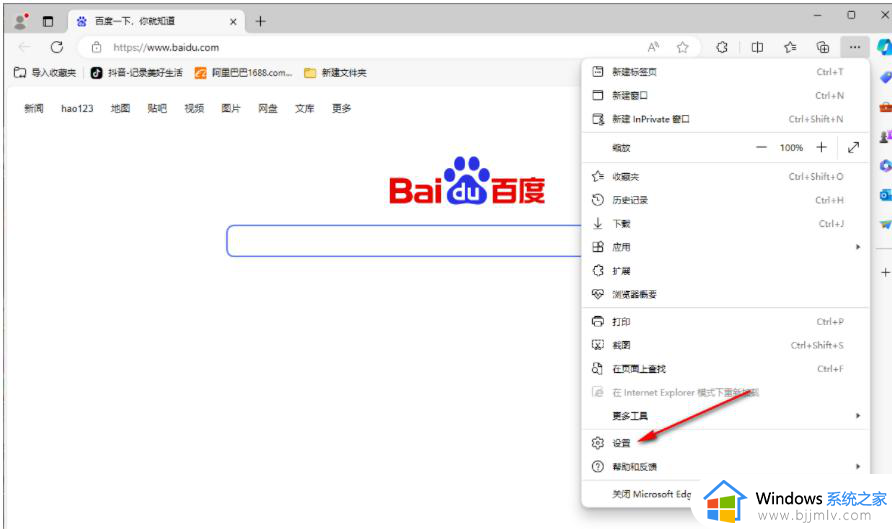This screenshot has width=892, height=529.
Task: Open 新建 InPrivate 窗口 menu item
Action: pos(725,119)
